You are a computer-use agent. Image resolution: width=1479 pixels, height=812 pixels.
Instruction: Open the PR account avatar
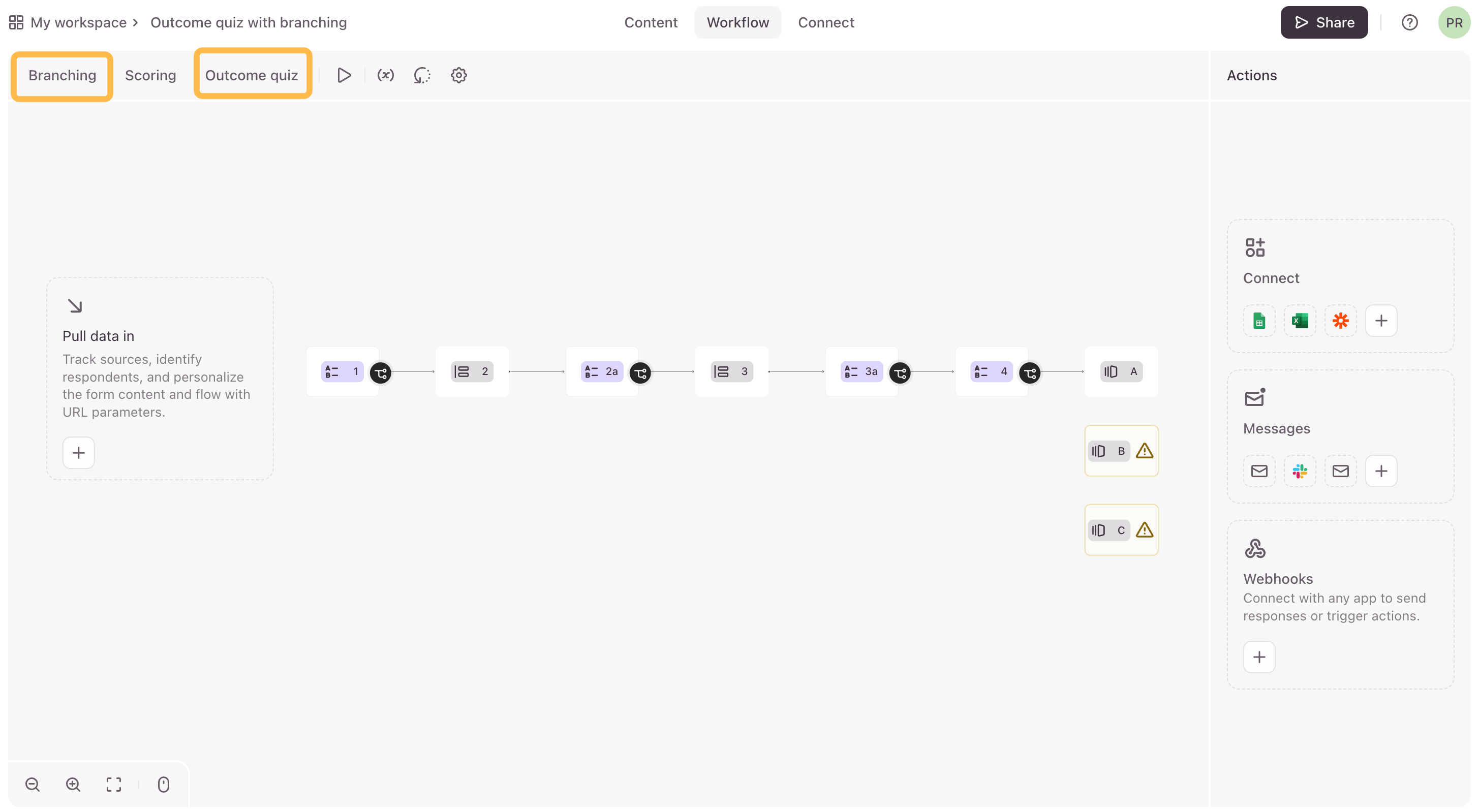(x=1454, y=22)
